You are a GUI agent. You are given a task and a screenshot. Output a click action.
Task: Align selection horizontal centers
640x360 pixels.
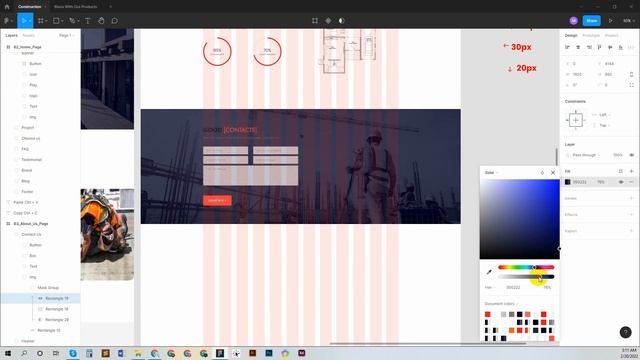[578, 47]
